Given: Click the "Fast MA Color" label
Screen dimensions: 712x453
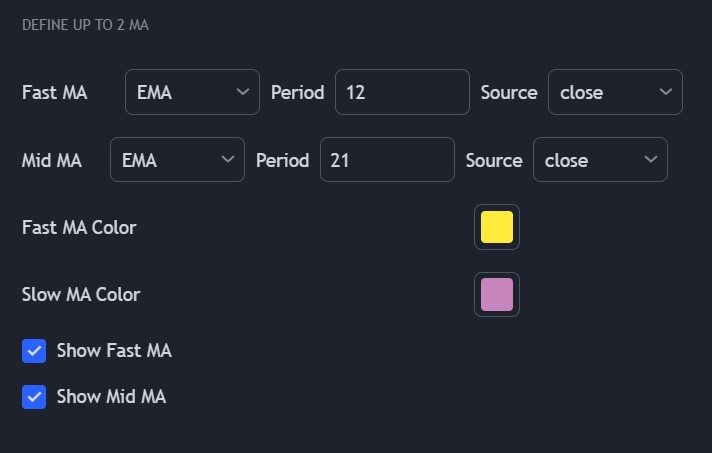Looking at the screenshot, I should tap(79, 227).
